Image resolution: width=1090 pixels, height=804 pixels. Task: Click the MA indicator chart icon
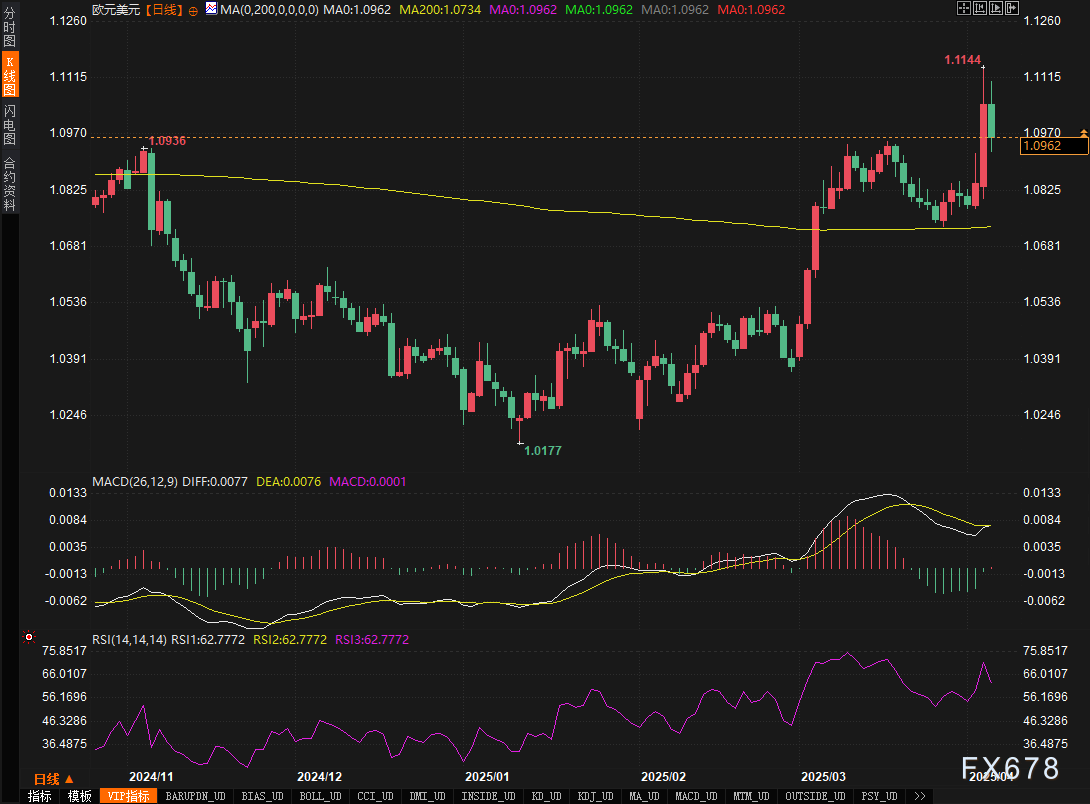[211, 9]
